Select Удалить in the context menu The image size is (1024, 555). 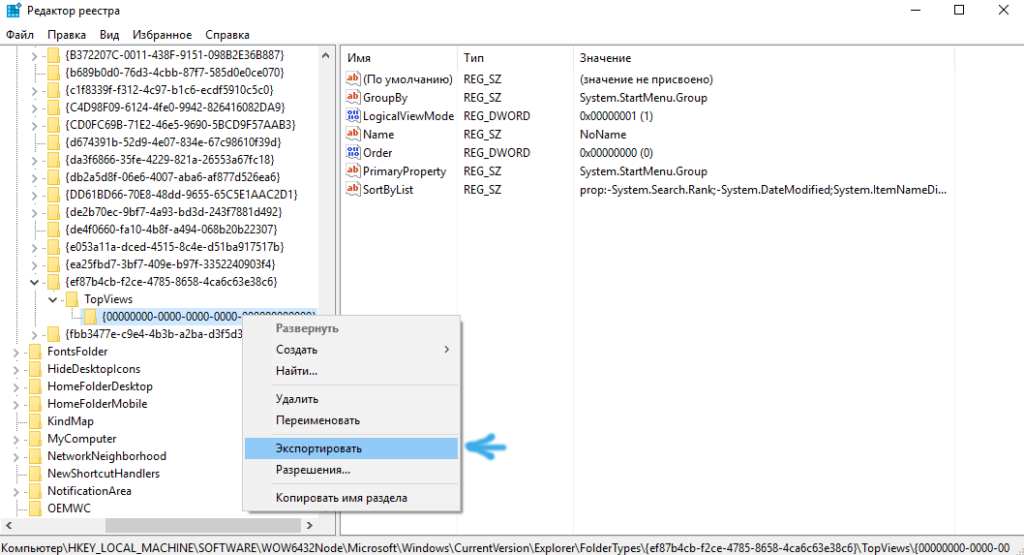(297, 399)
